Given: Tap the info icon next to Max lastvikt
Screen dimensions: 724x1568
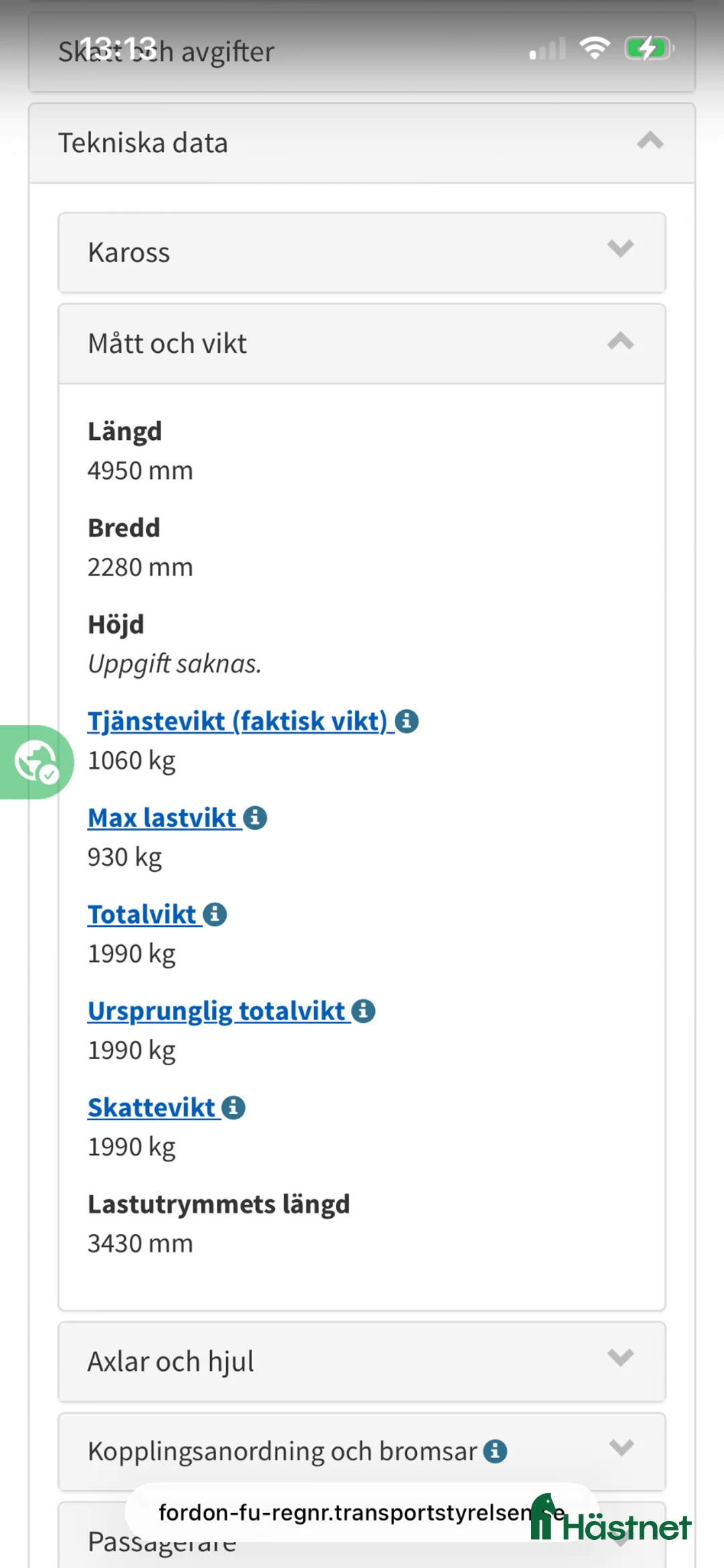Looking at the screenshot, I should (255, 818).
